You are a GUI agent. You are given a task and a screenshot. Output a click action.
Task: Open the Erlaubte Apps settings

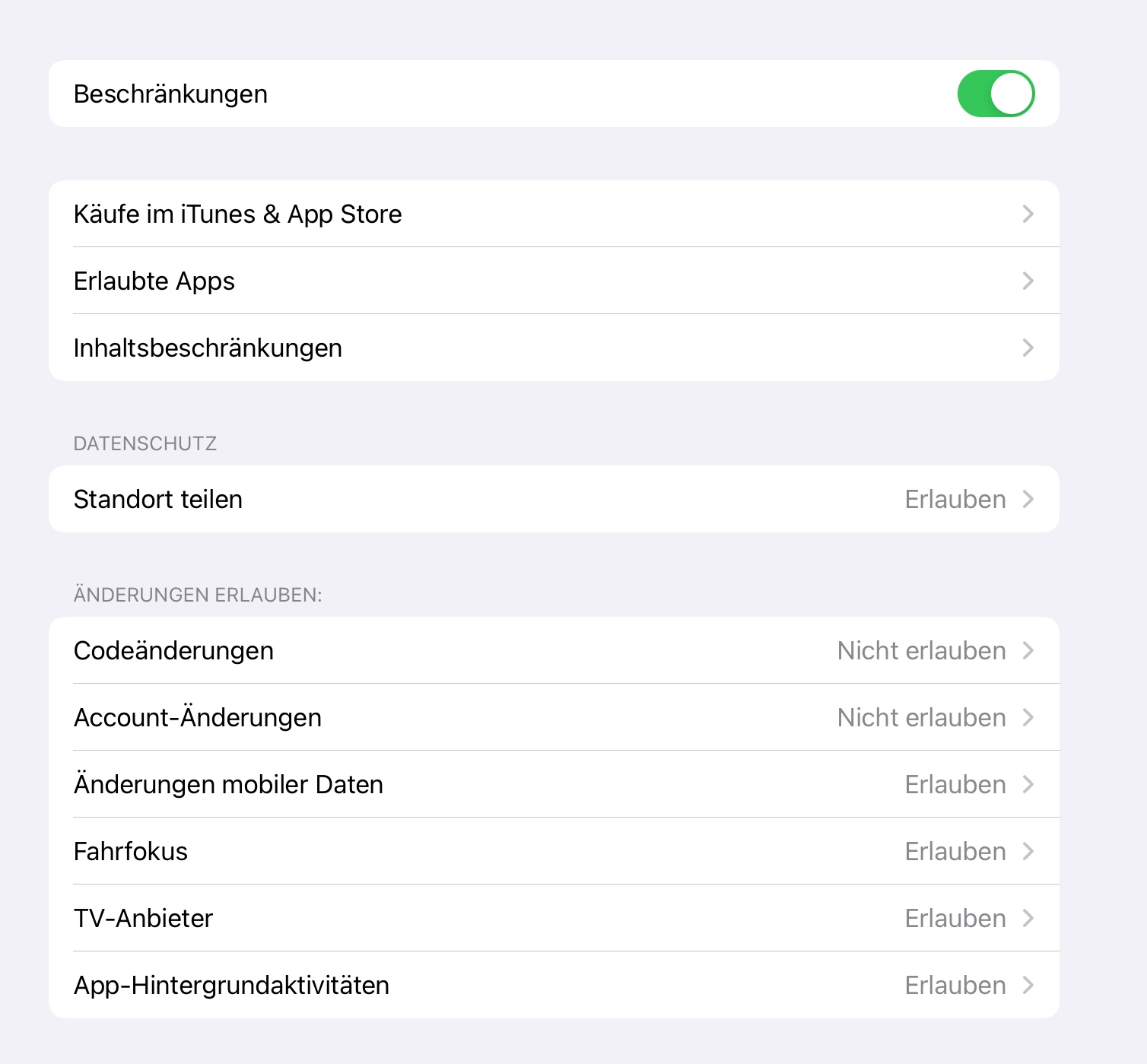[x=154, y=281]
